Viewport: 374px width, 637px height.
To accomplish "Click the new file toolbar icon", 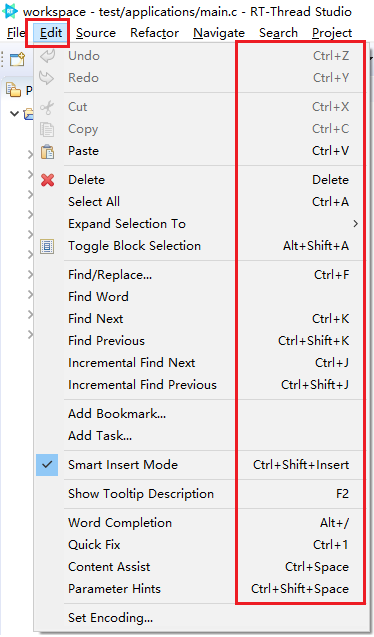I will click(17, 59).
